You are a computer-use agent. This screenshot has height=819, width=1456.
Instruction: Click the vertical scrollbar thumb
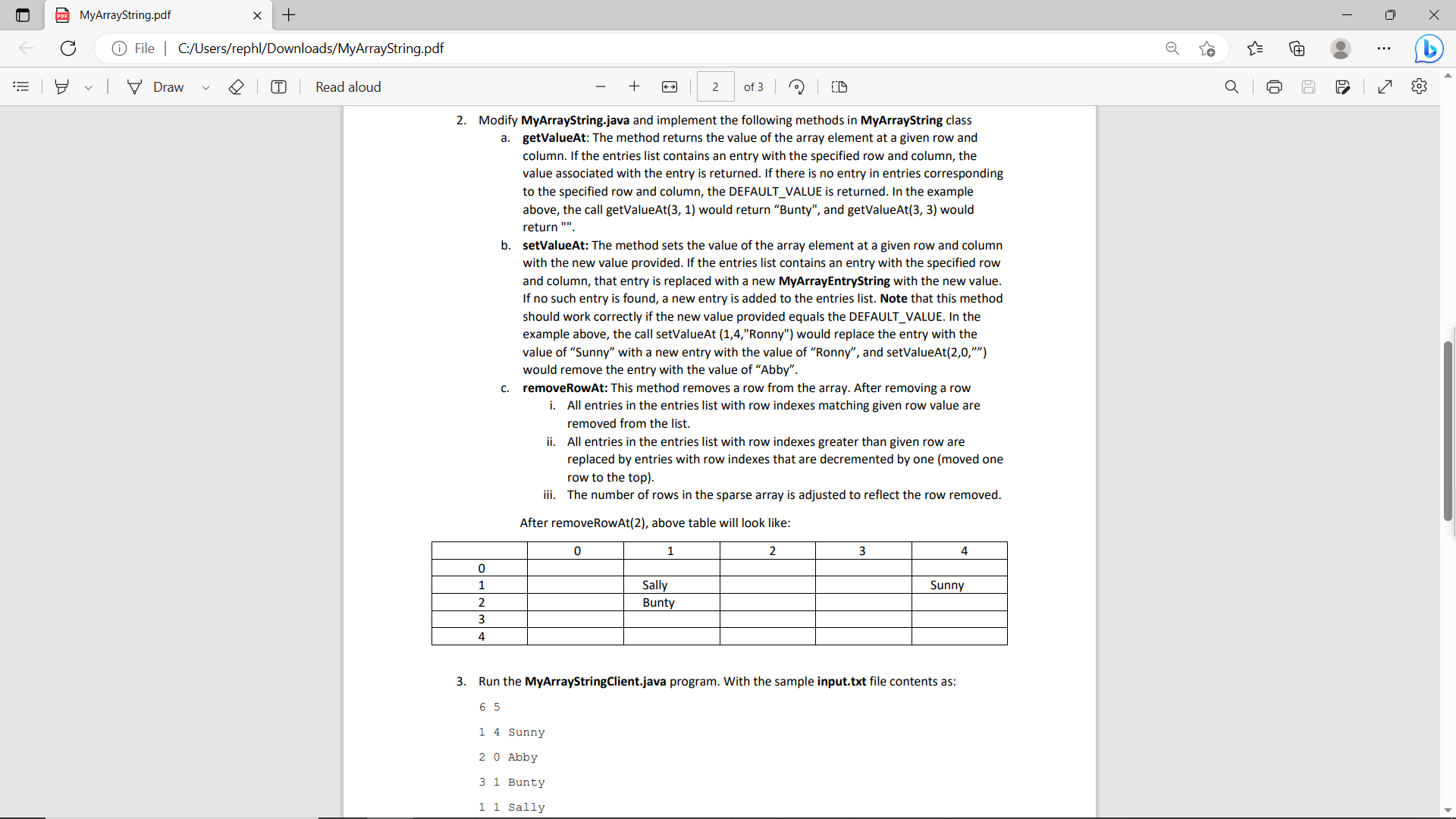click(x=1448, y=431)
